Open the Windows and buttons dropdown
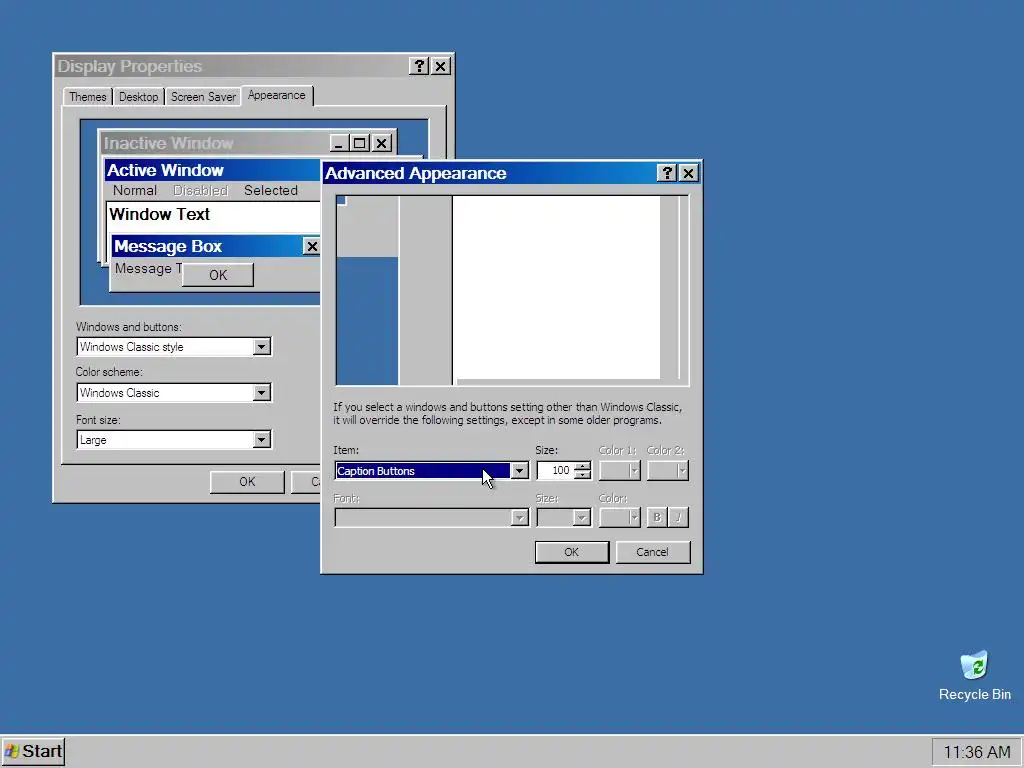Image resolution: width=1024 pixels, height=768 pixels. coord(261,347)
